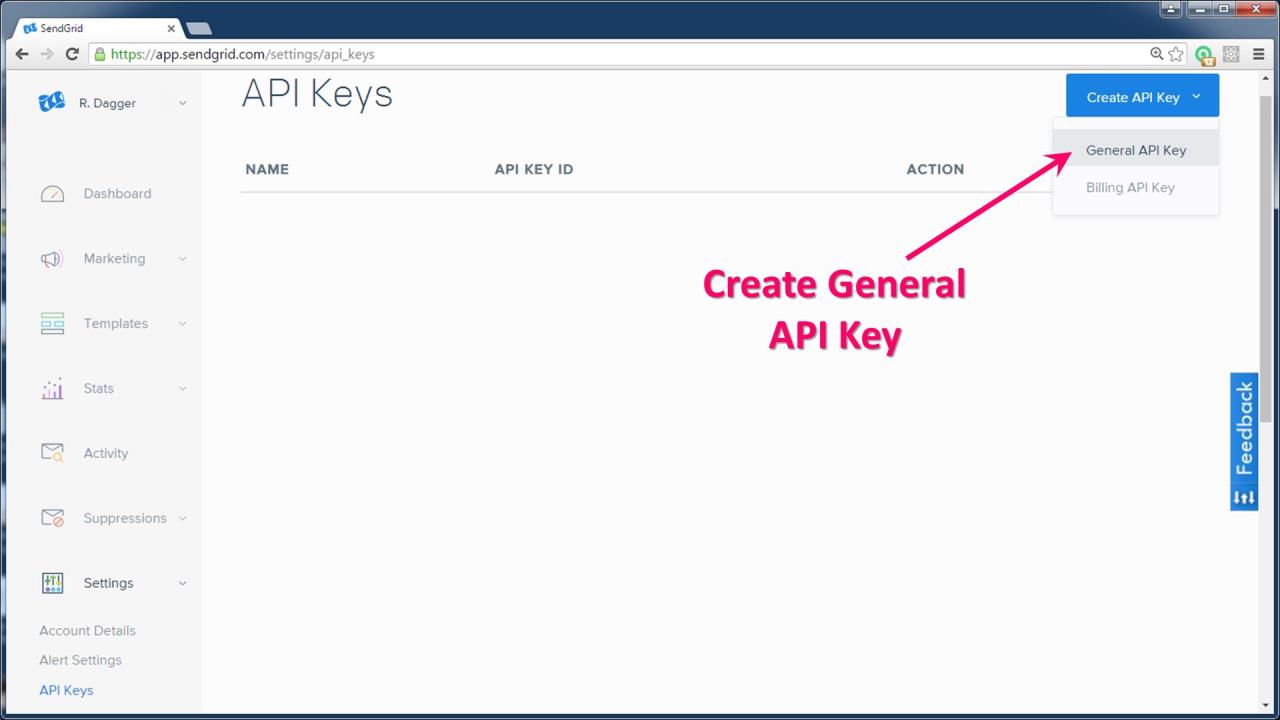Open a new browser tab
Viewport: 1280px width, 720px height.
click(x=198, y=28)
